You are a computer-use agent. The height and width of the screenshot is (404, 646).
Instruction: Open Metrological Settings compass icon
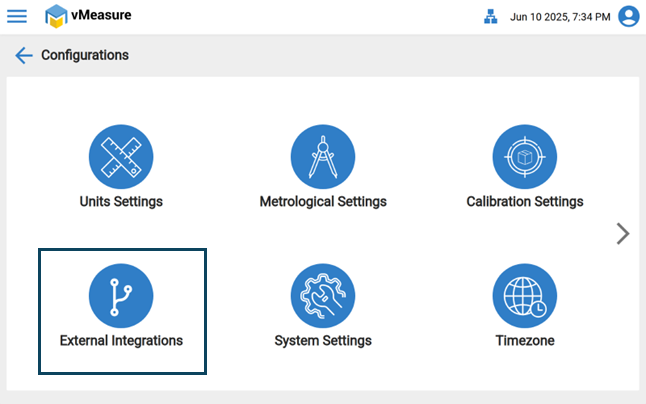(x=322, y=157)
